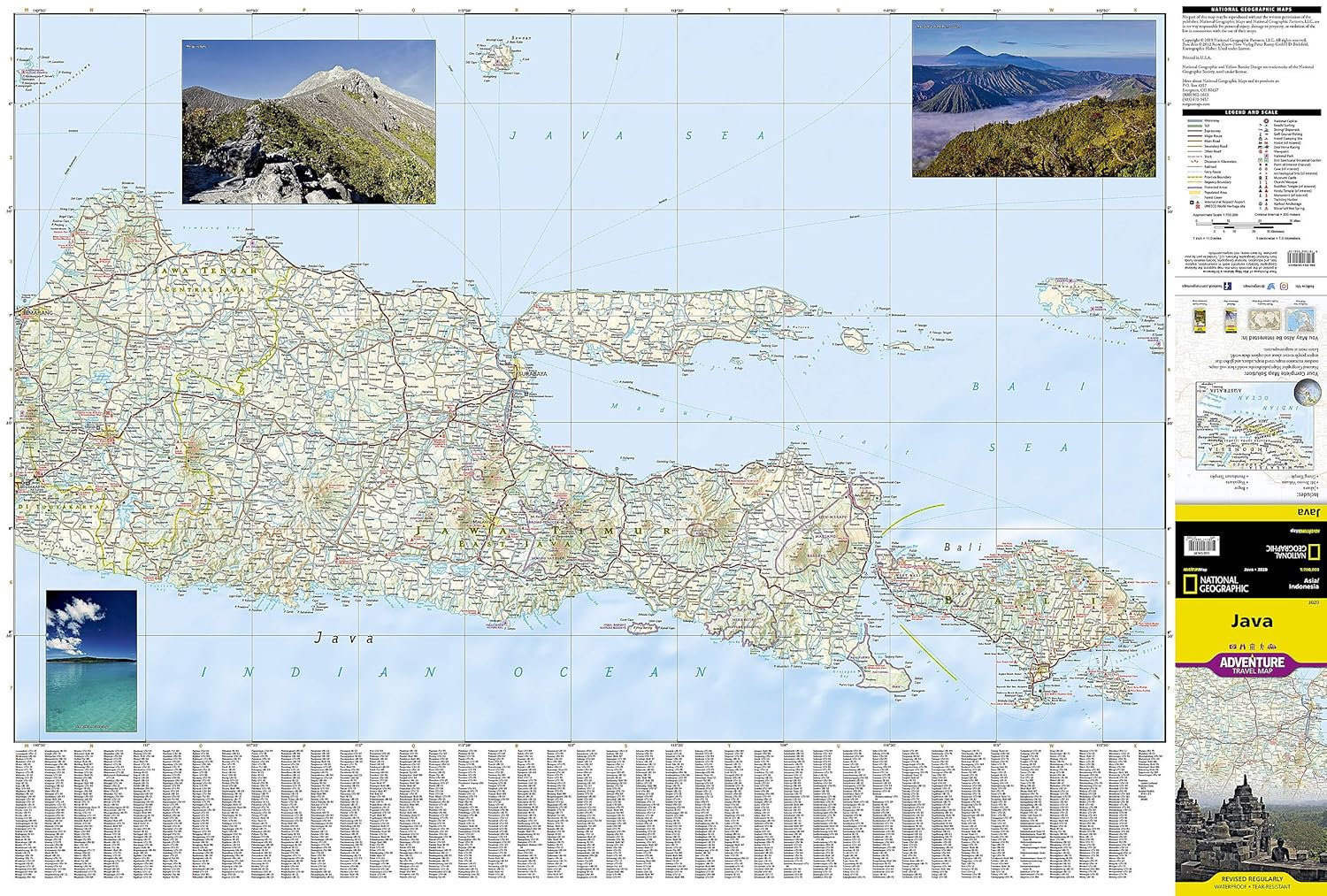Toggle the Protected Areas legend swatch
1327x896 pixels.
(1196, 188)
